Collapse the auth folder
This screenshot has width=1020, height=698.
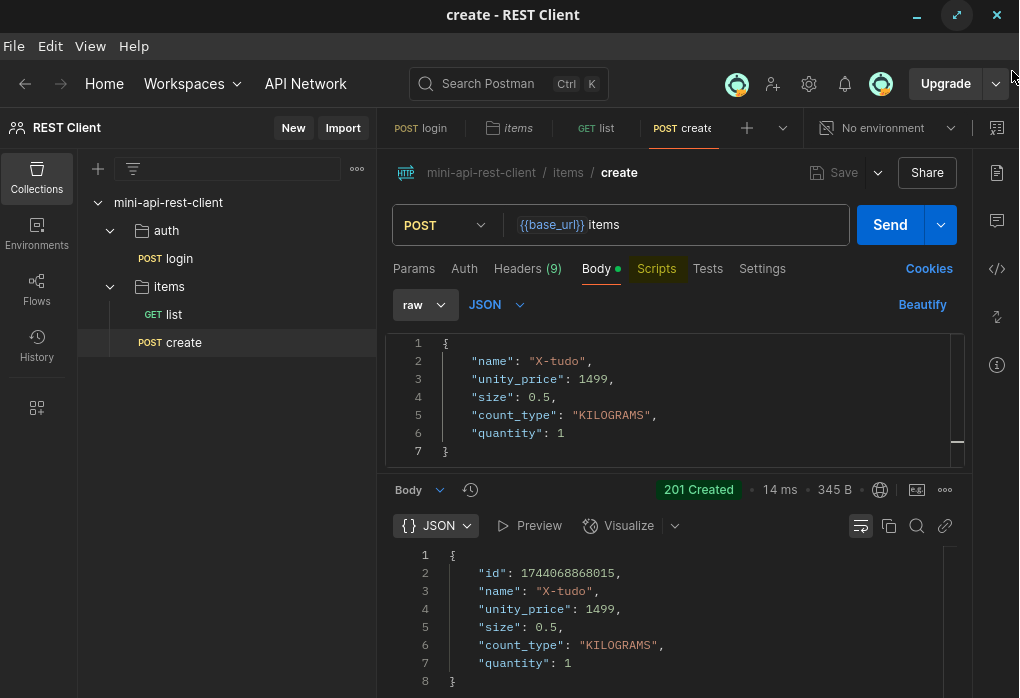point(111,231)
